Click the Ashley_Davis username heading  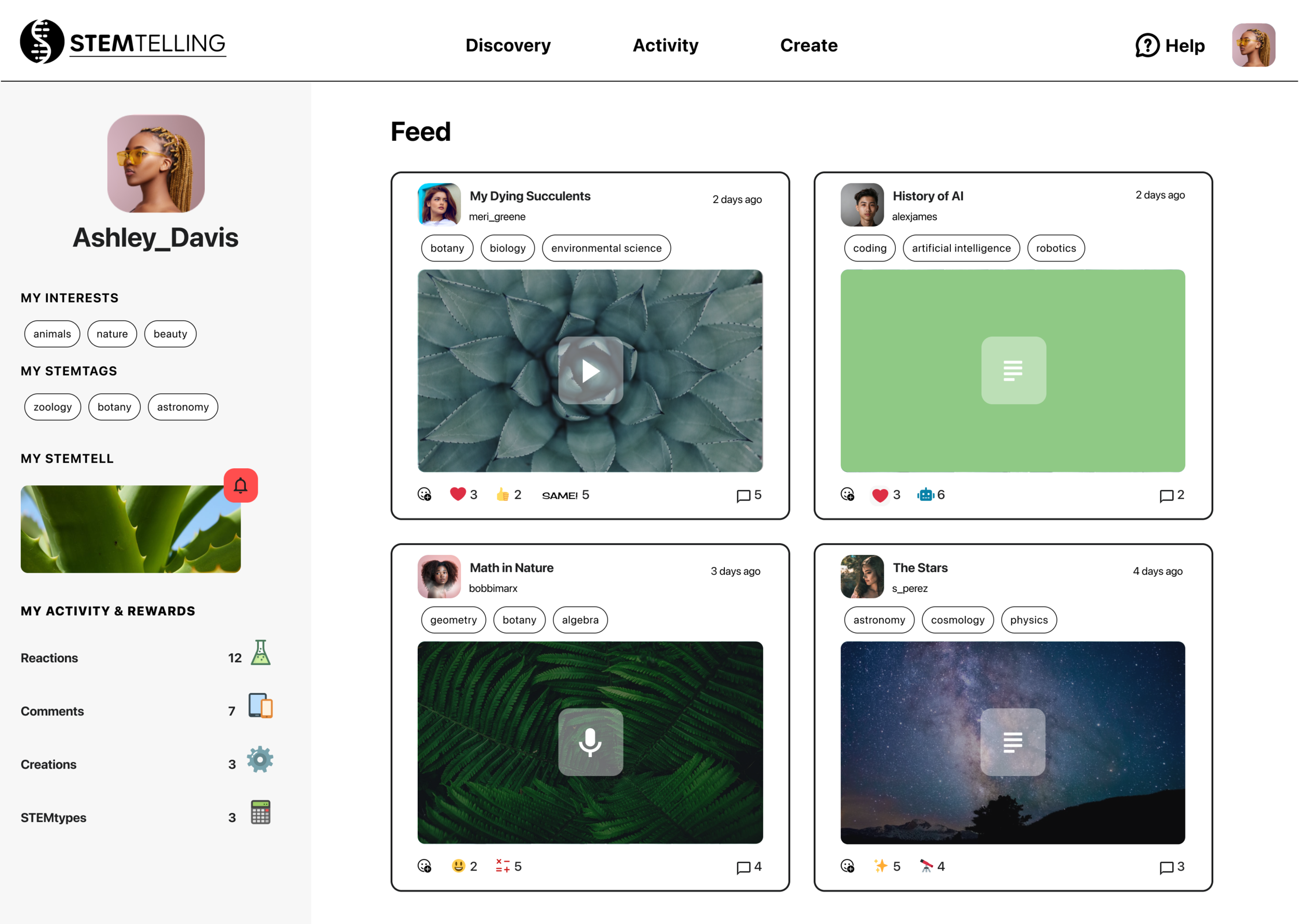pos(156,237)
